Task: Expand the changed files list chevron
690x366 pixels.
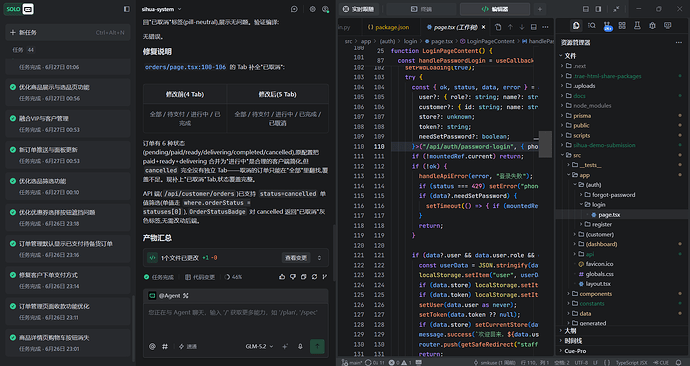Action: tap(319, 258)
